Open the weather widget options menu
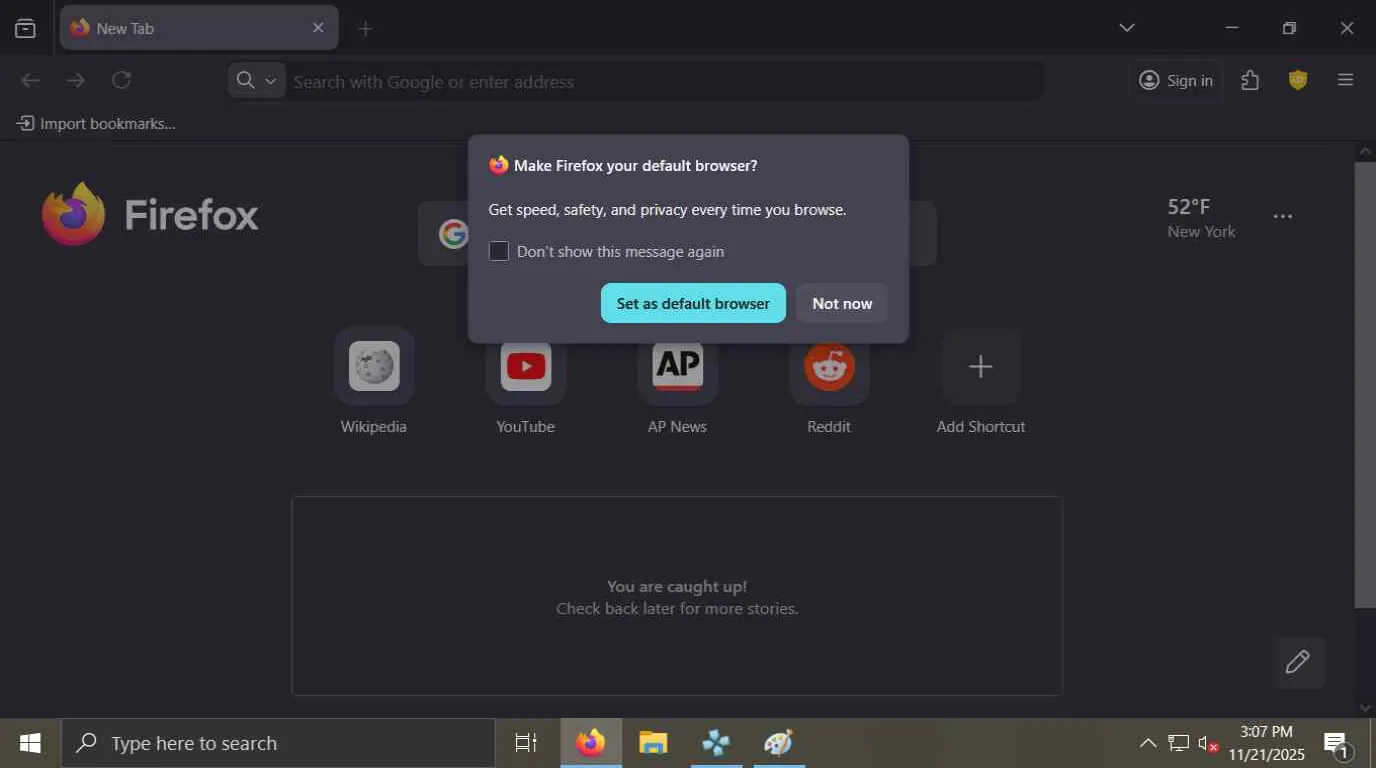The width and height of the screenshot is (1376, 768). tap(1283, 216)
